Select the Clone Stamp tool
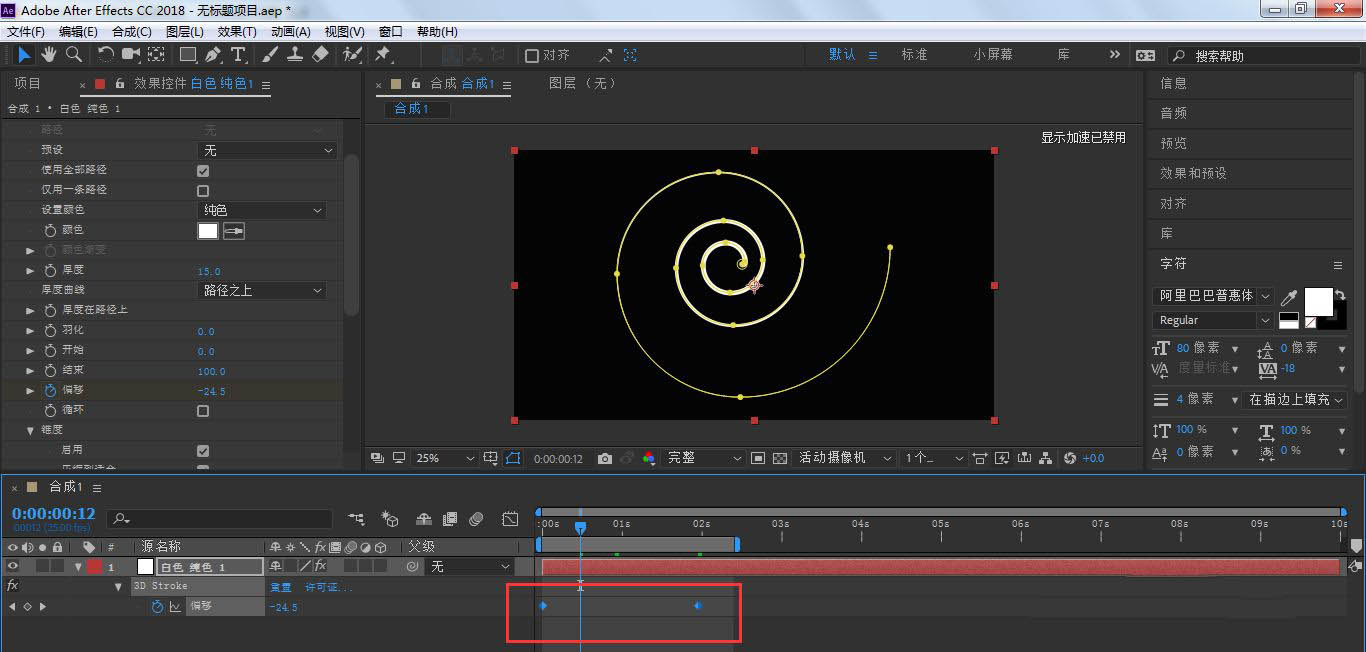The width and height of the screenshot is (1366, 652). [296, 55]
